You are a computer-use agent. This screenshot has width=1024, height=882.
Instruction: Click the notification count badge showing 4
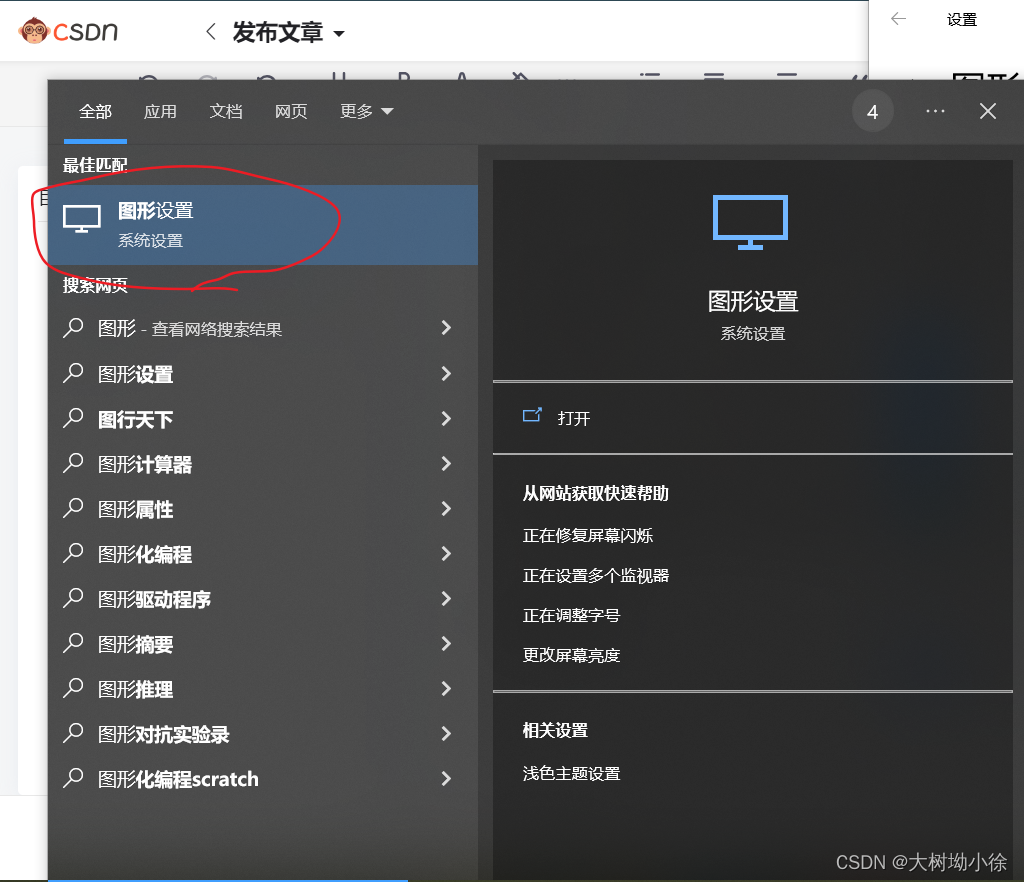(x=872, y=111)
